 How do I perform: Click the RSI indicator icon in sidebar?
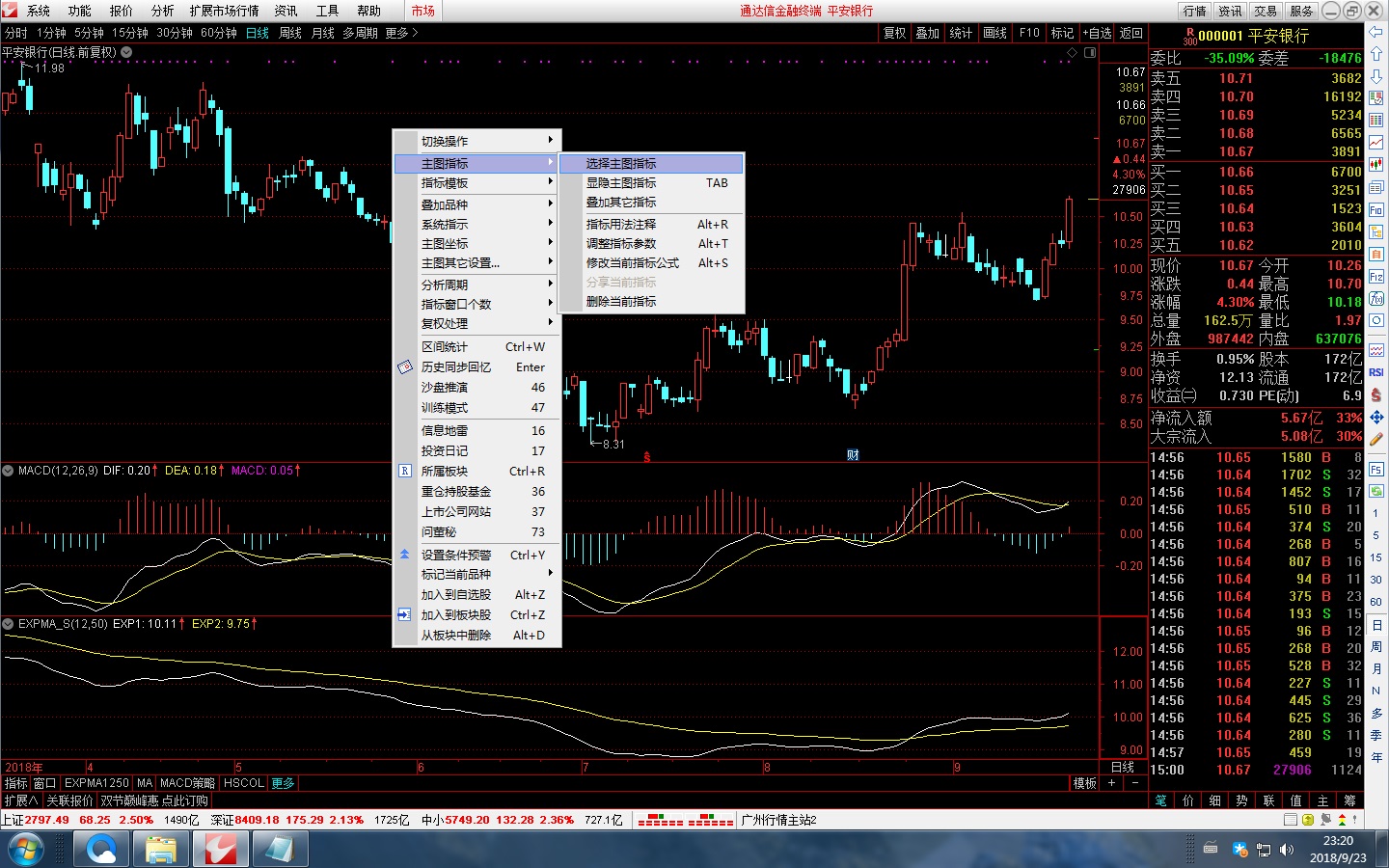click(1376, 372)
